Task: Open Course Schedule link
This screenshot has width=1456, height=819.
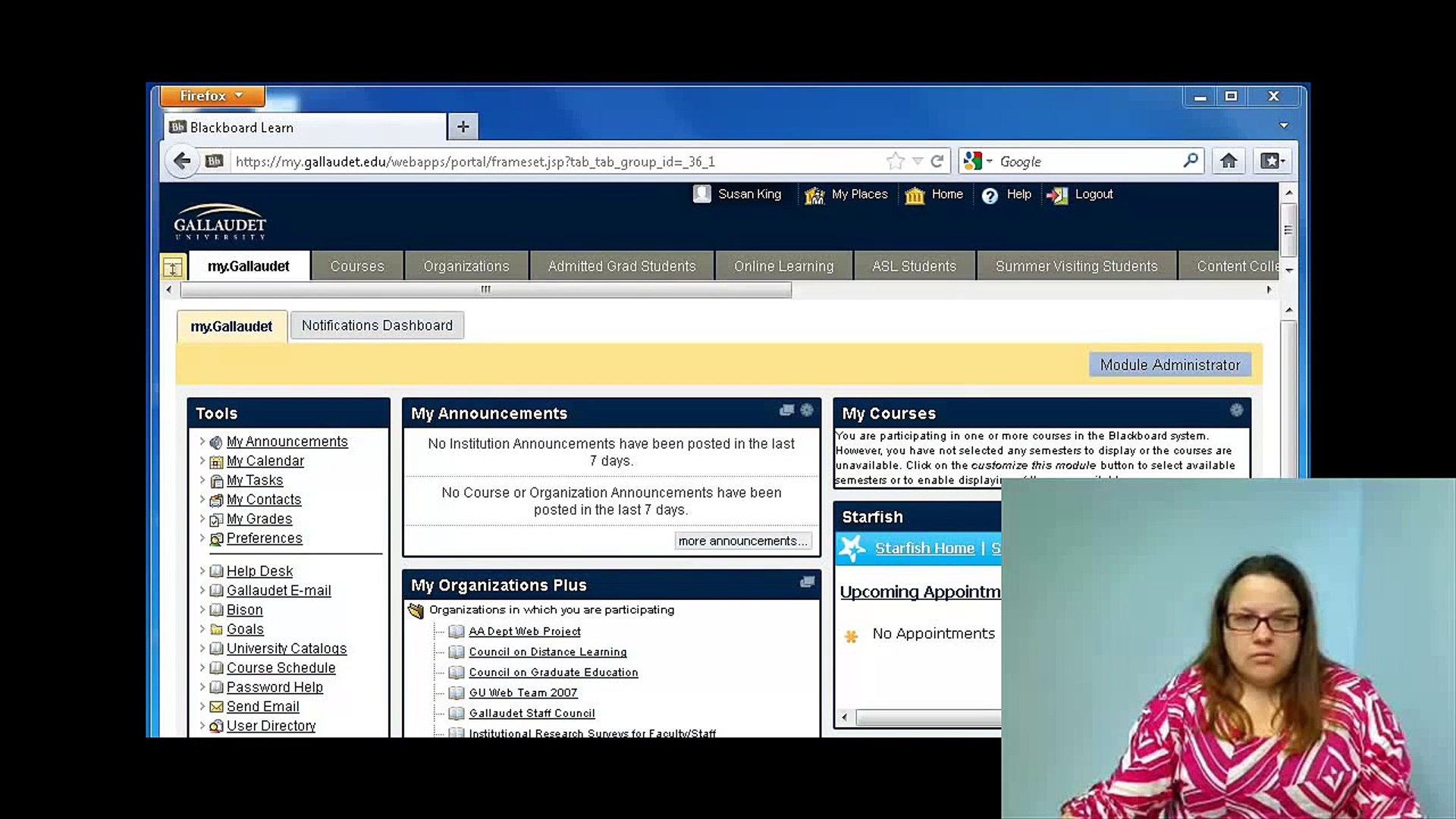Action: (x=281, y=668)
